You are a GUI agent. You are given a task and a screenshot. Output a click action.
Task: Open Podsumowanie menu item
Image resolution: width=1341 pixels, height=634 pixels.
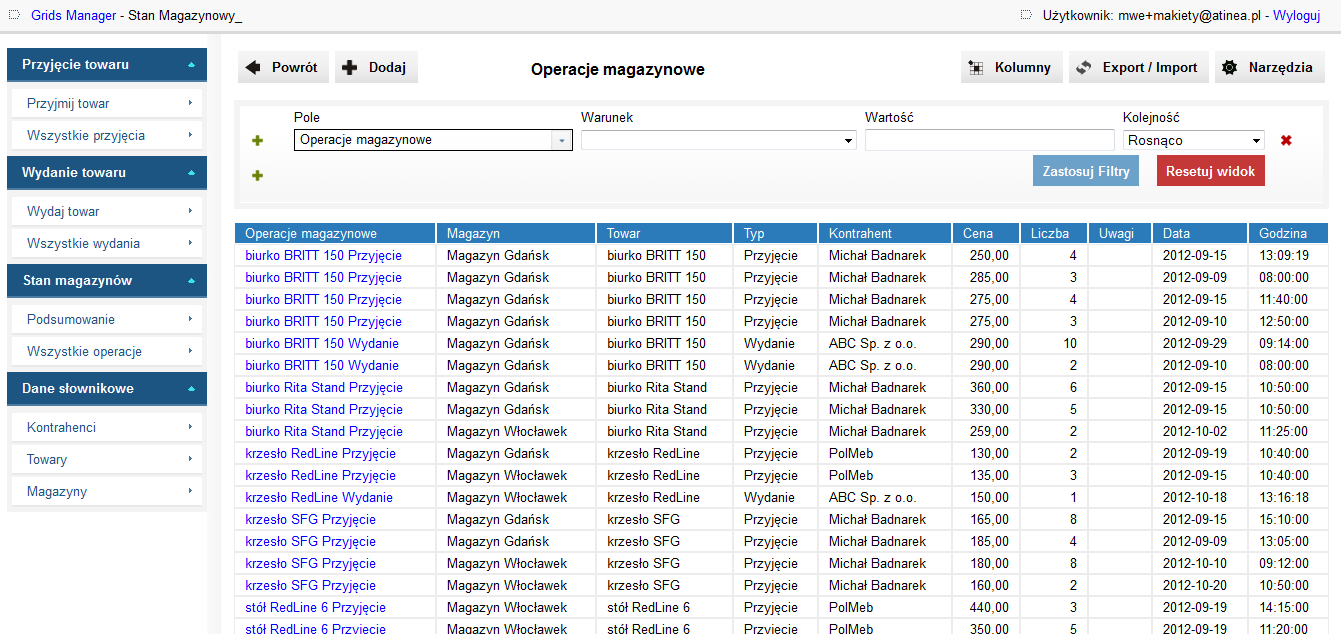(108, 319)
